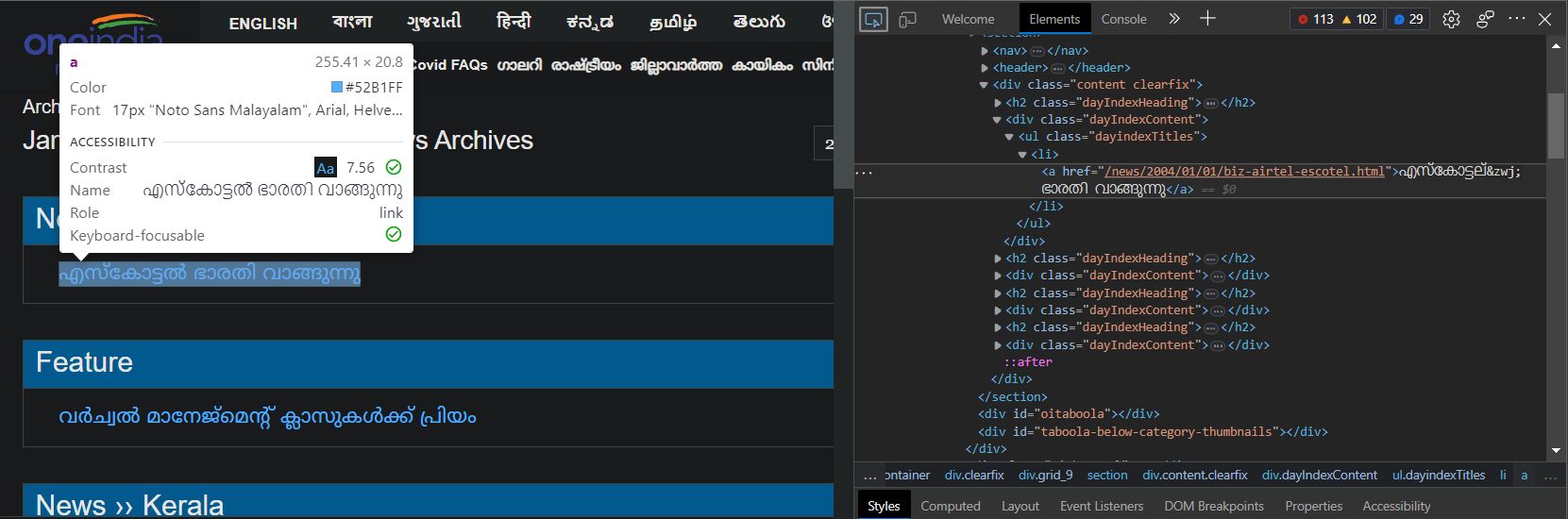The image size is (1568, 519).
Task: Expand the first h2 dayIndexHeading node
Action: click(998, 103)
